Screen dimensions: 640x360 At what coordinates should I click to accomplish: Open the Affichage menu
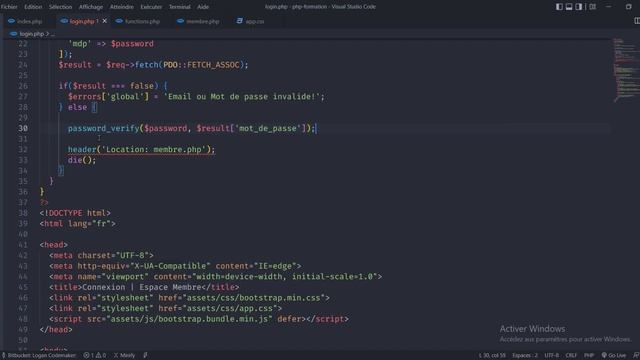point(91,7)
